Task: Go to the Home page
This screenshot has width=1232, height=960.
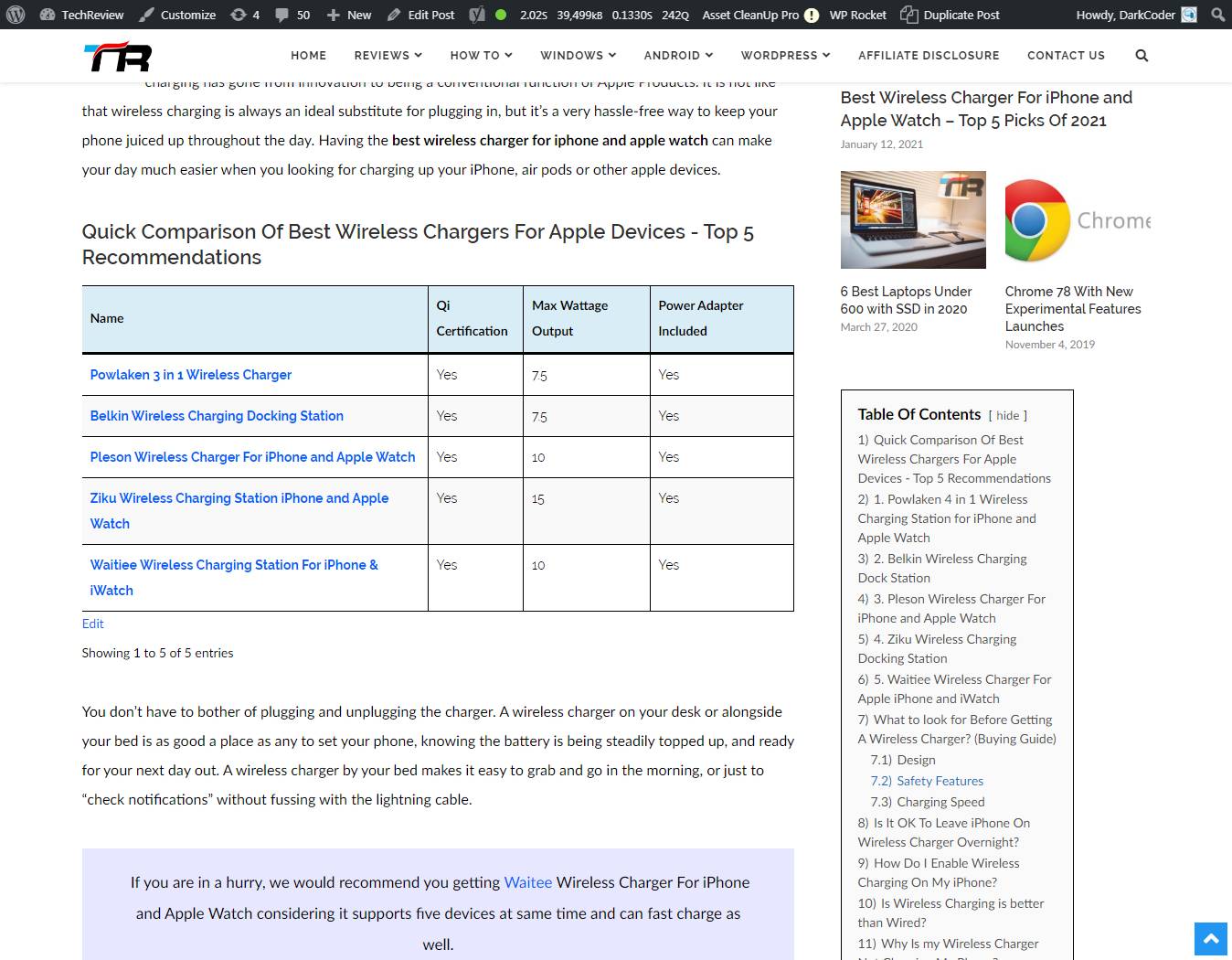Action: click(308, 56)
